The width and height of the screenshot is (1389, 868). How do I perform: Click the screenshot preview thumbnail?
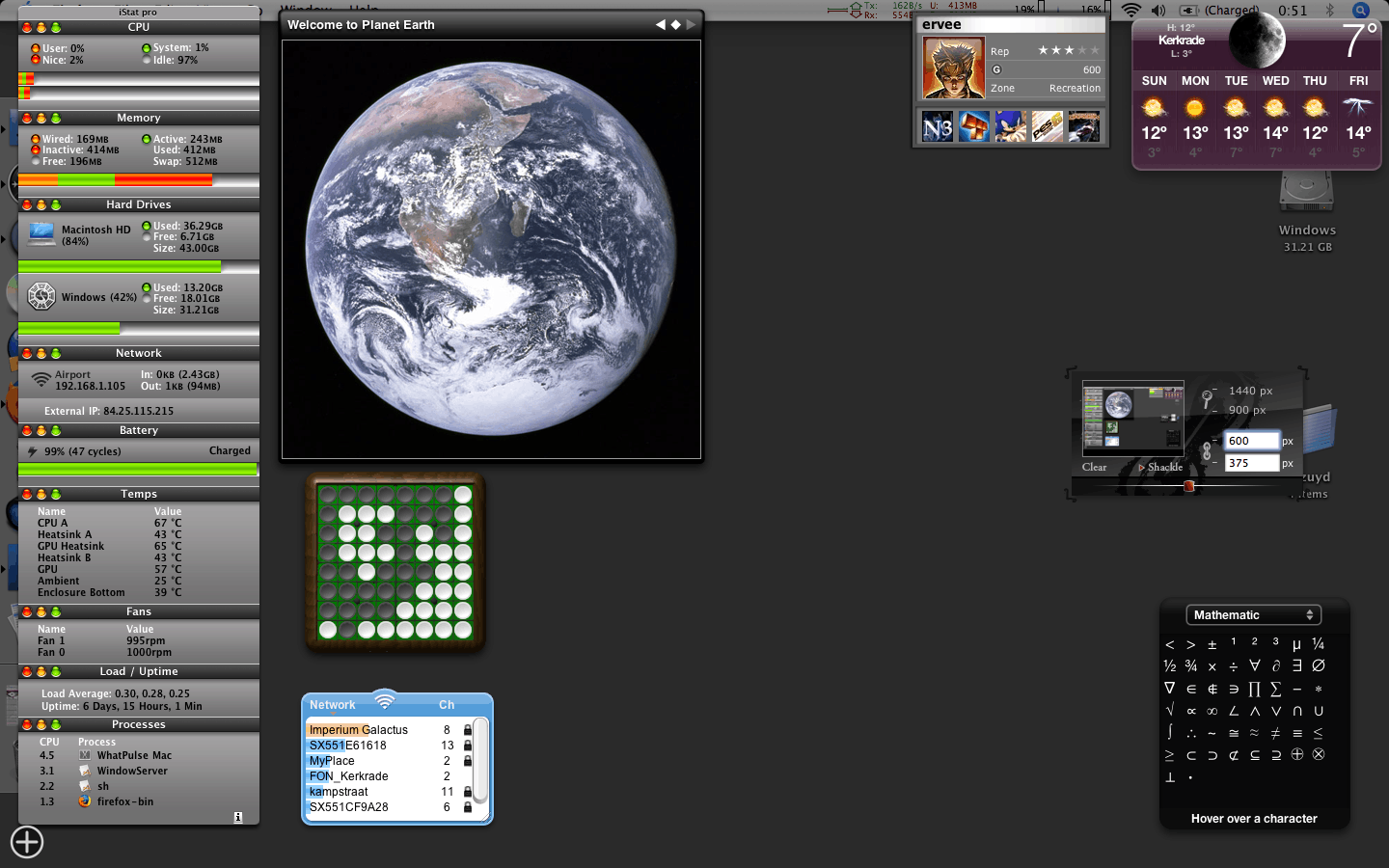[1132, 419]
